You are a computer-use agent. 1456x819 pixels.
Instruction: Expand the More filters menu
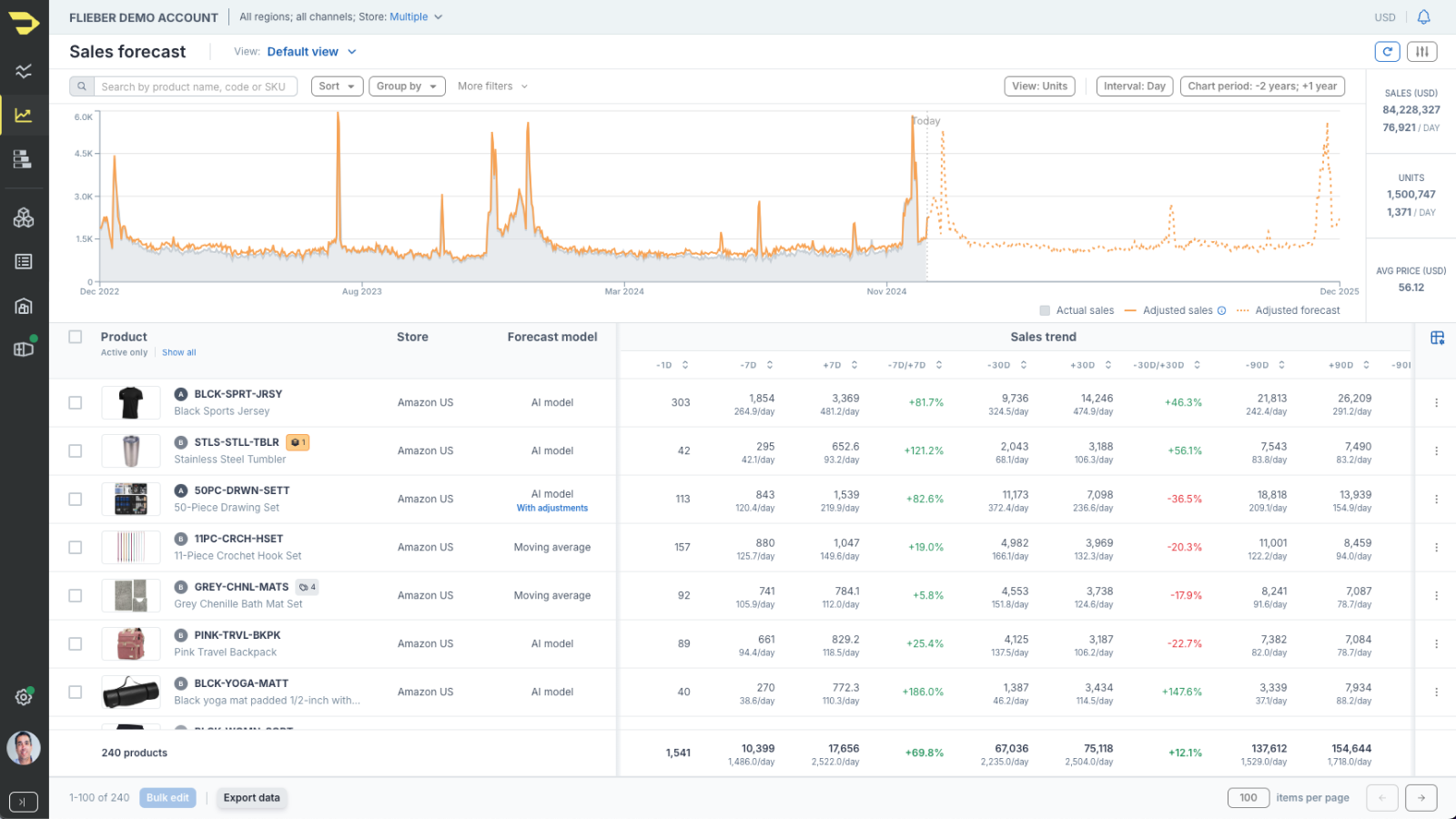point(492,86)
